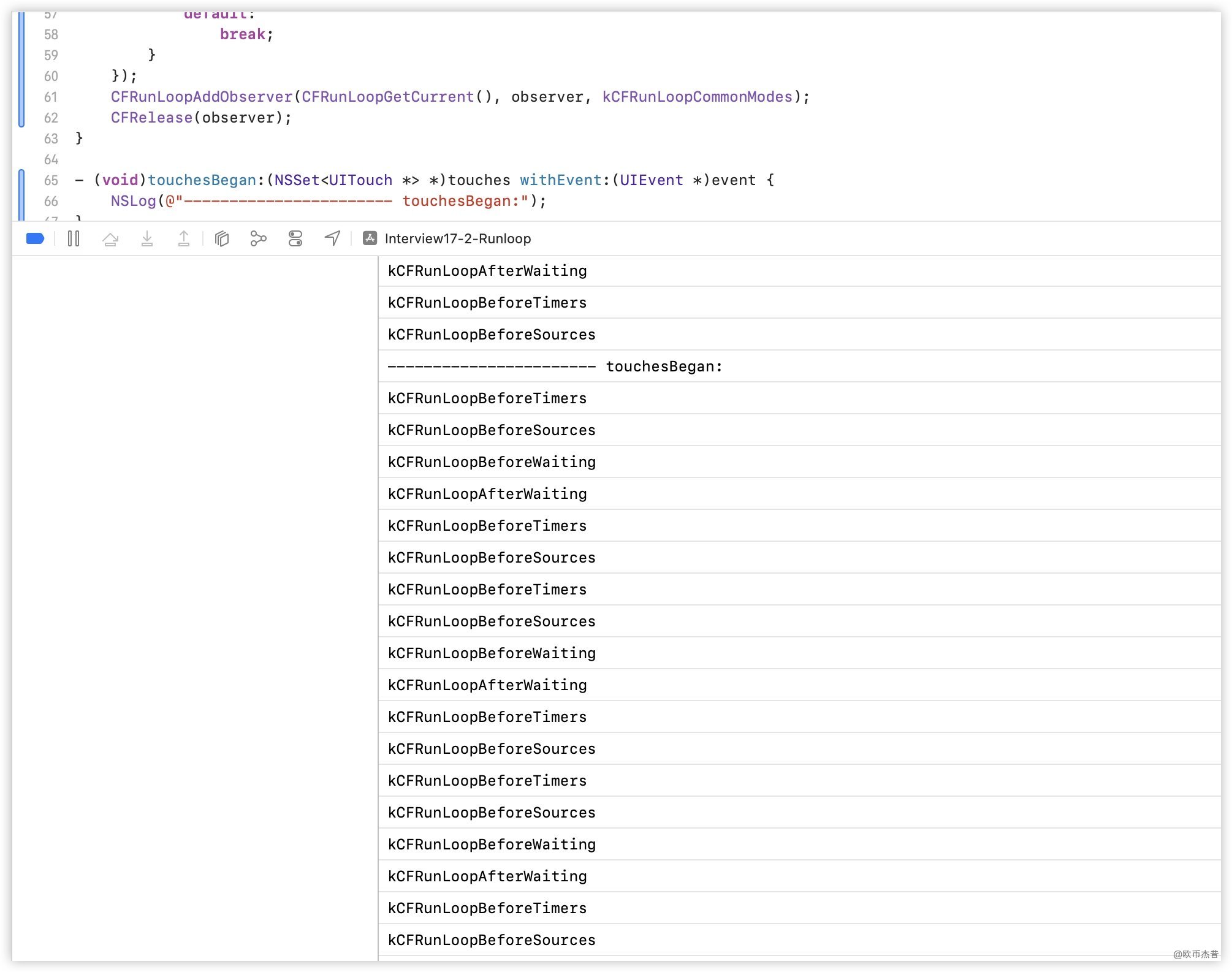Click the first kCFRunLoopBeforeWaiting console row

pyautogui.click(x=492, y=462)
